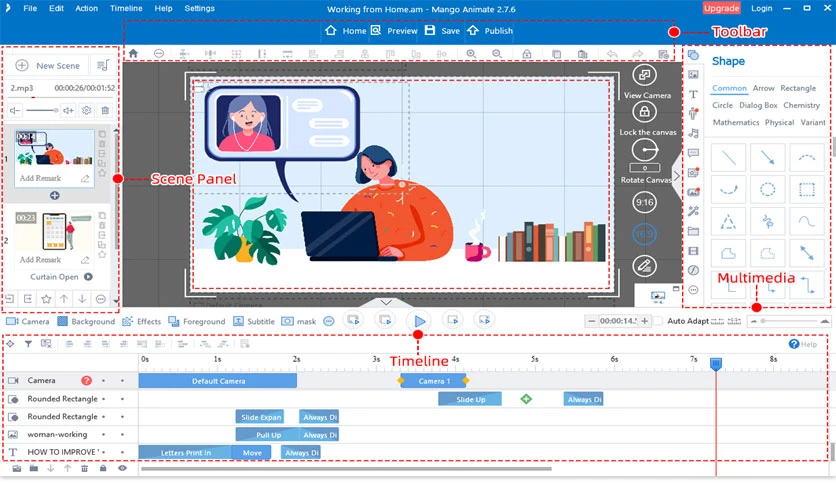Click the Preview button
The image size is (836, 484).
pos(394,30)
